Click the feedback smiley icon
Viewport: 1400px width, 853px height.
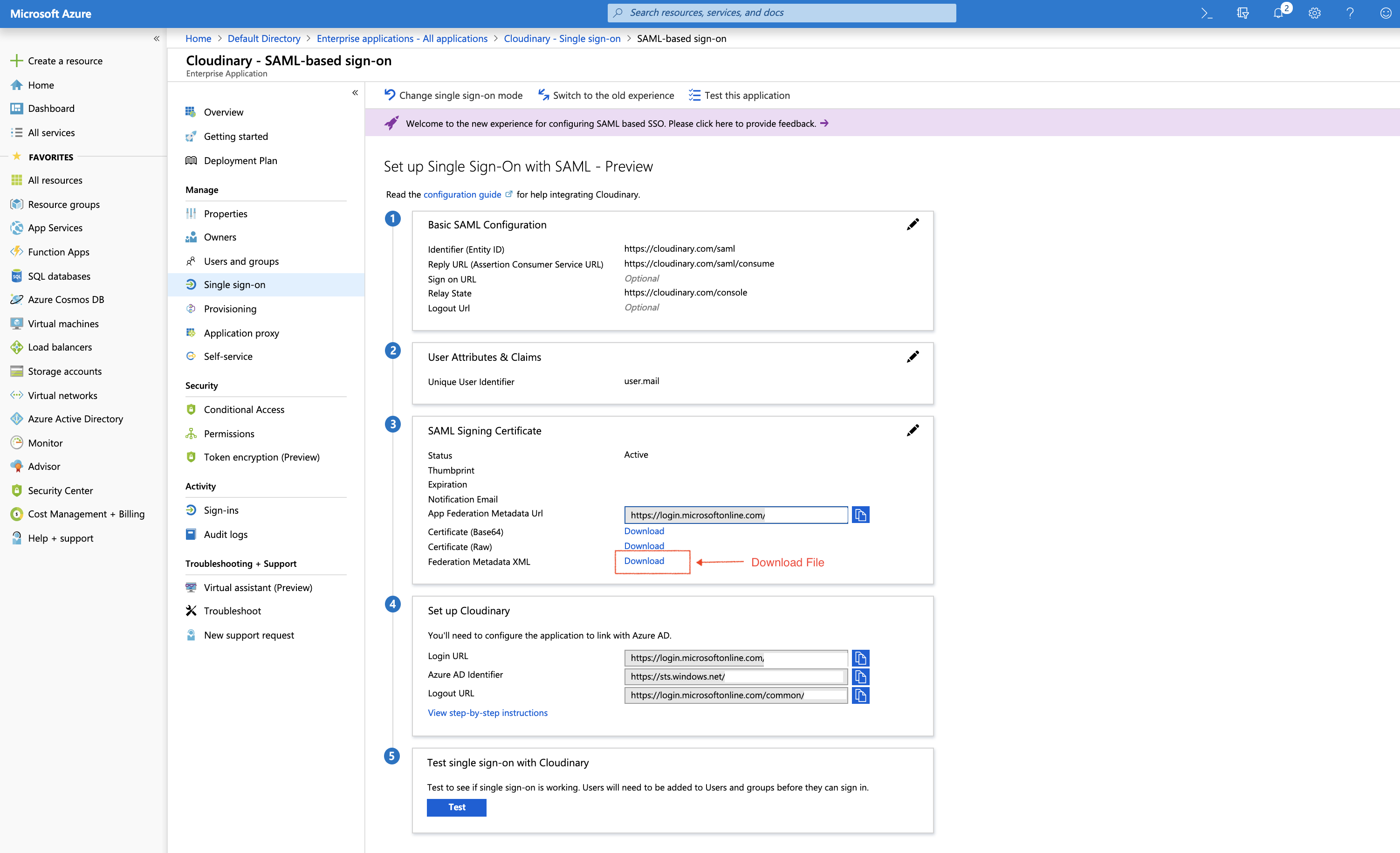(1385, 13)
